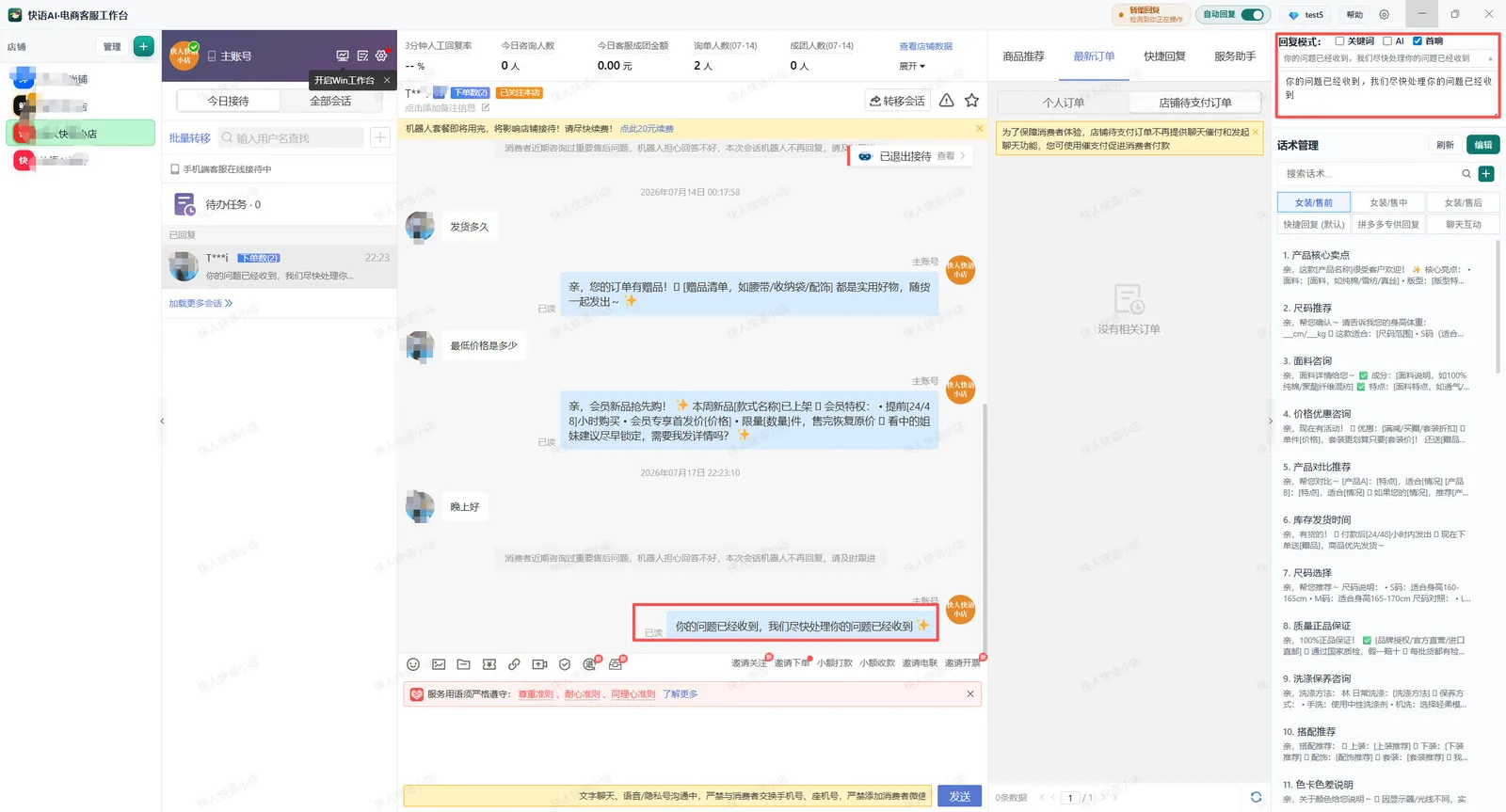The width and height of the screenshot is (1506, 812).
Task: Click the edit pencil next to 点击添加备注信息
Action: [x=486, y=108]
